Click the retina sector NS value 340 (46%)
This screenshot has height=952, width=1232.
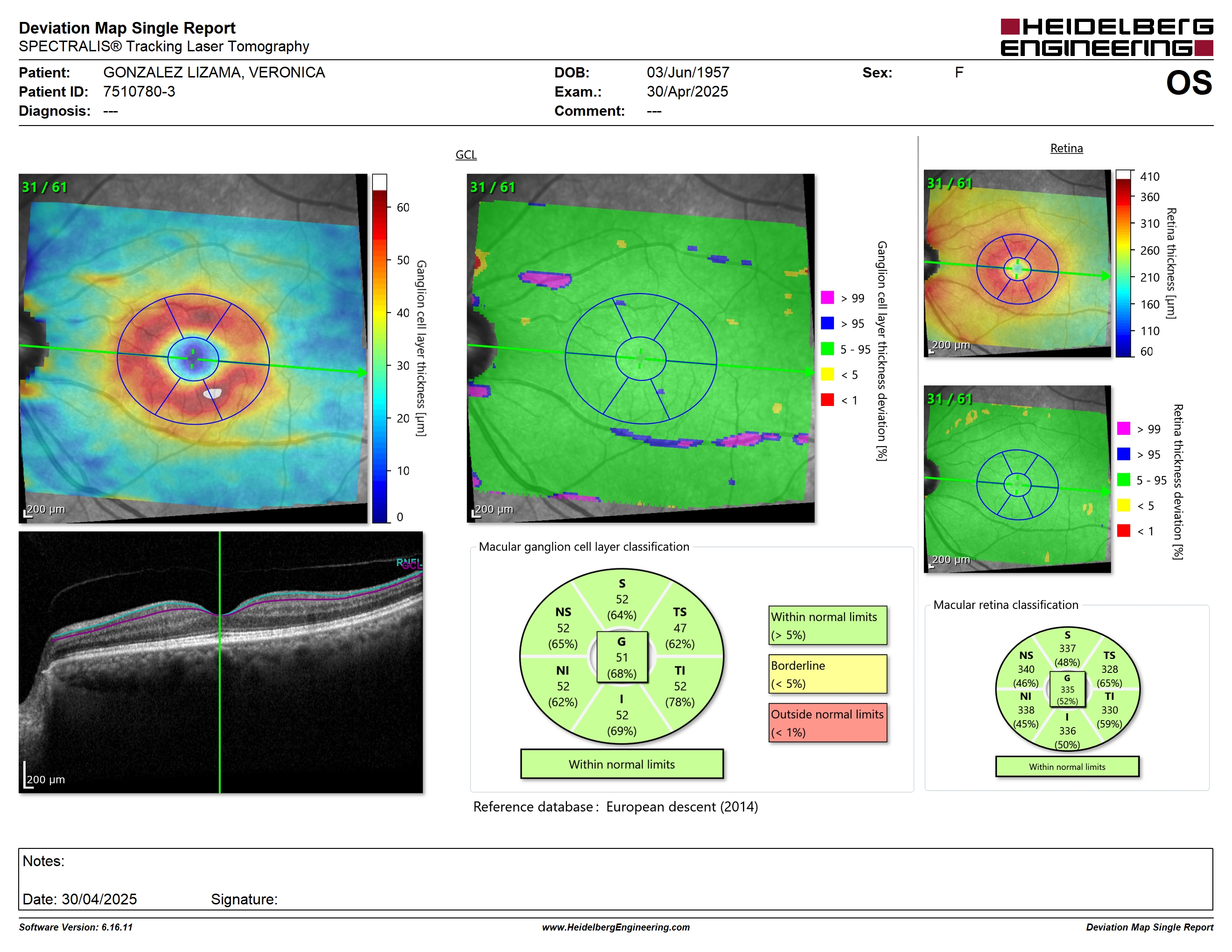point(1026,676)
